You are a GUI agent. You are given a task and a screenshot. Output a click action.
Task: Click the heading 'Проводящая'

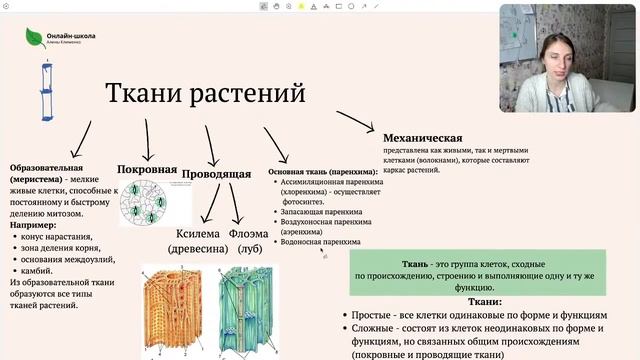pos(216,174)
